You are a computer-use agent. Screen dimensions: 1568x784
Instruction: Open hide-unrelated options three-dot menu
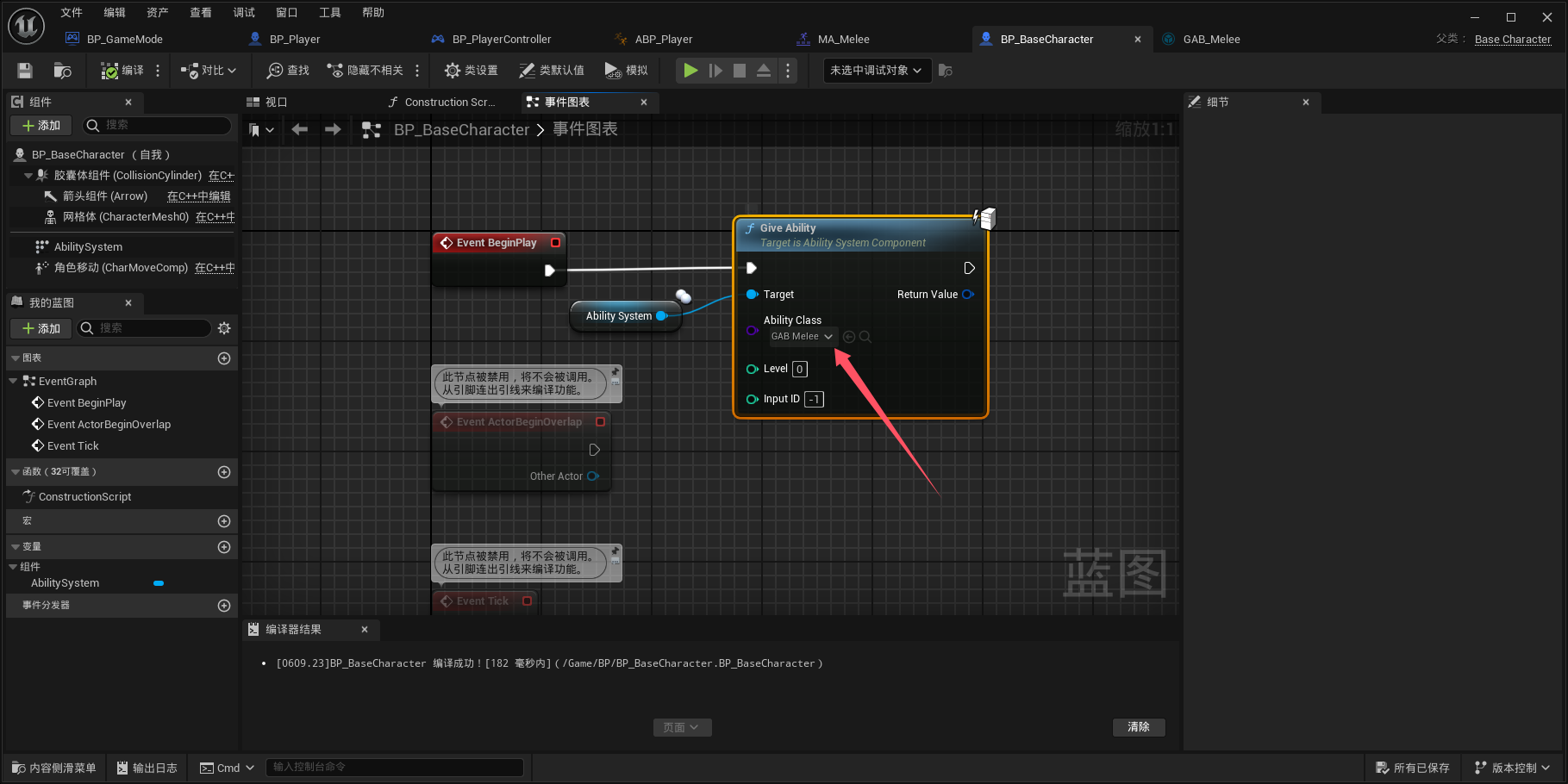click(x=417, y=71)
